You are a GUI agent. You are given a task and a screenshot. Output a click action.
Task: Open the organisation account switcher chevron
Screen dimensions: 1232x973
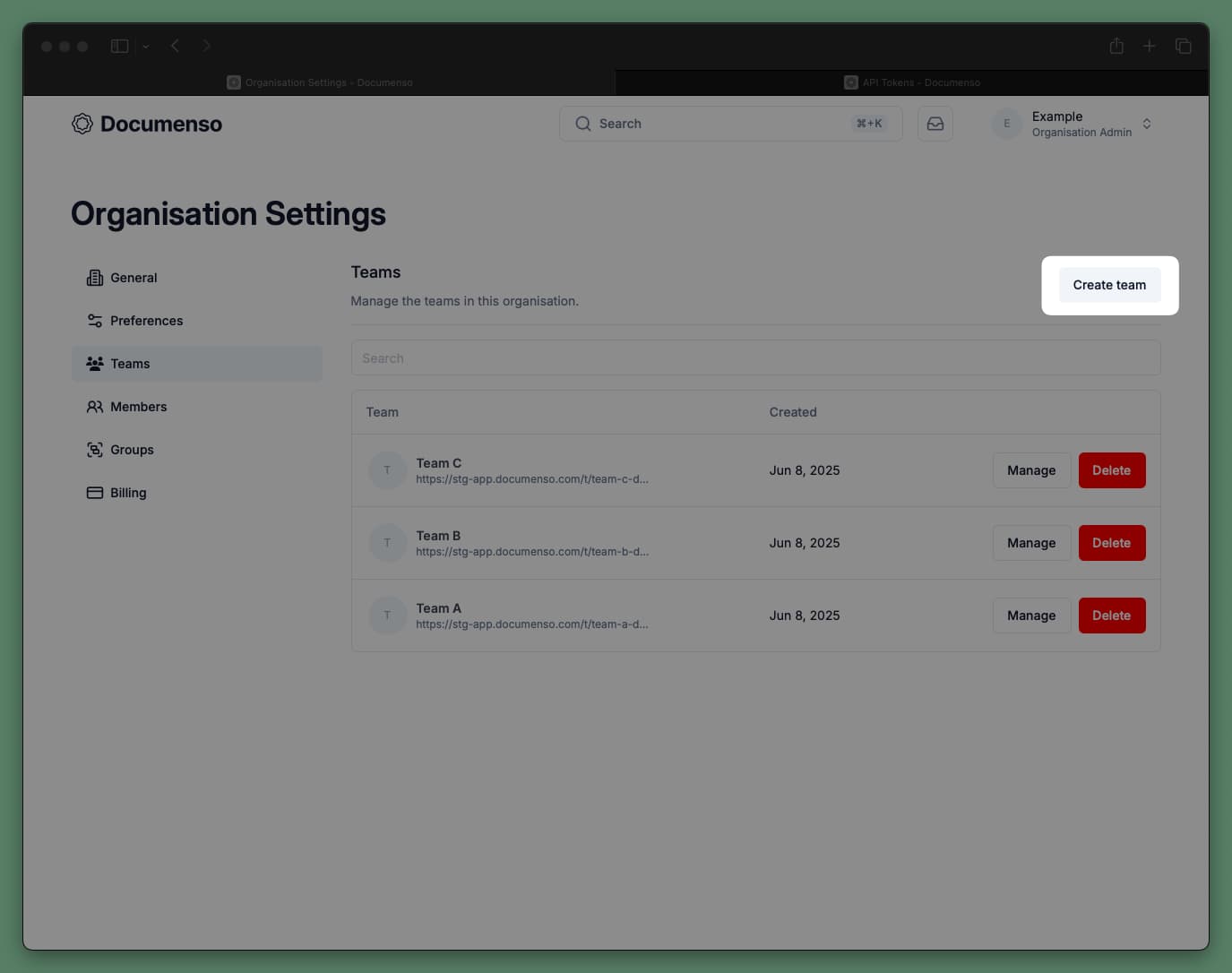click(1147, 124)
